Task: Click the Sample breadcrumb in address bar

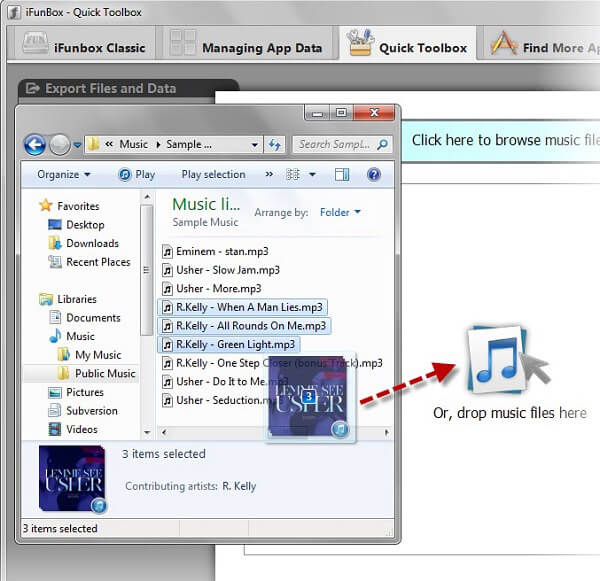Action: pyautogui.click(x=189, y=144)
